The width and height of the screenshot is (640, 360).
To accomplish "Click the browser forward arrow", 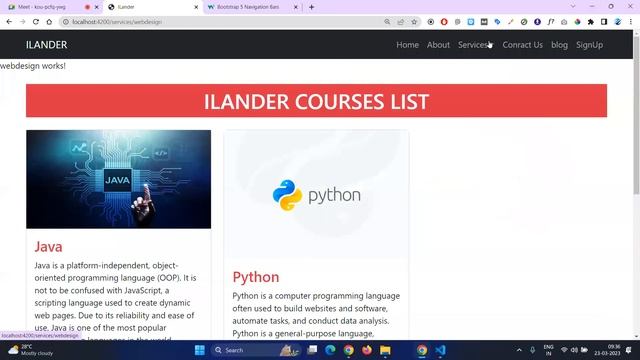I will (22, 22).
